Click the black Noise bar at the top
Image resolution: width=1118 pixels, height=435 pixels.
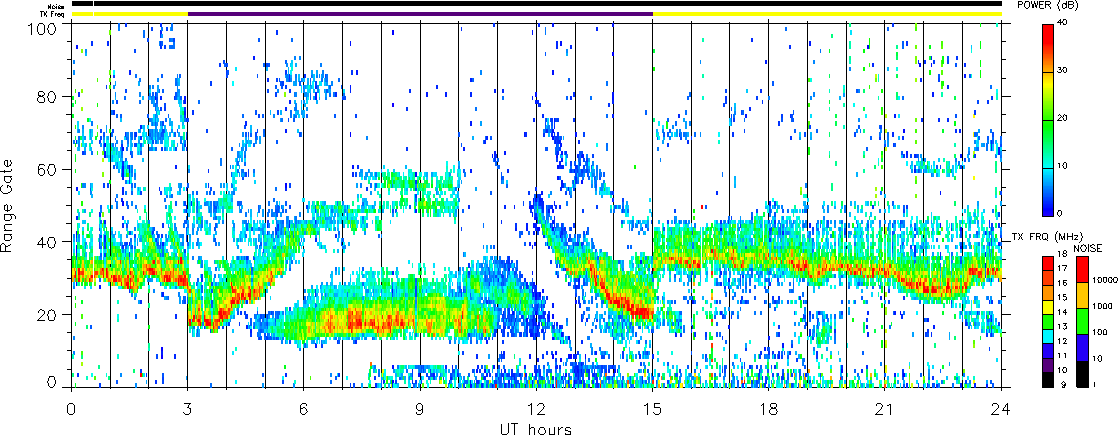coord(537,4)
